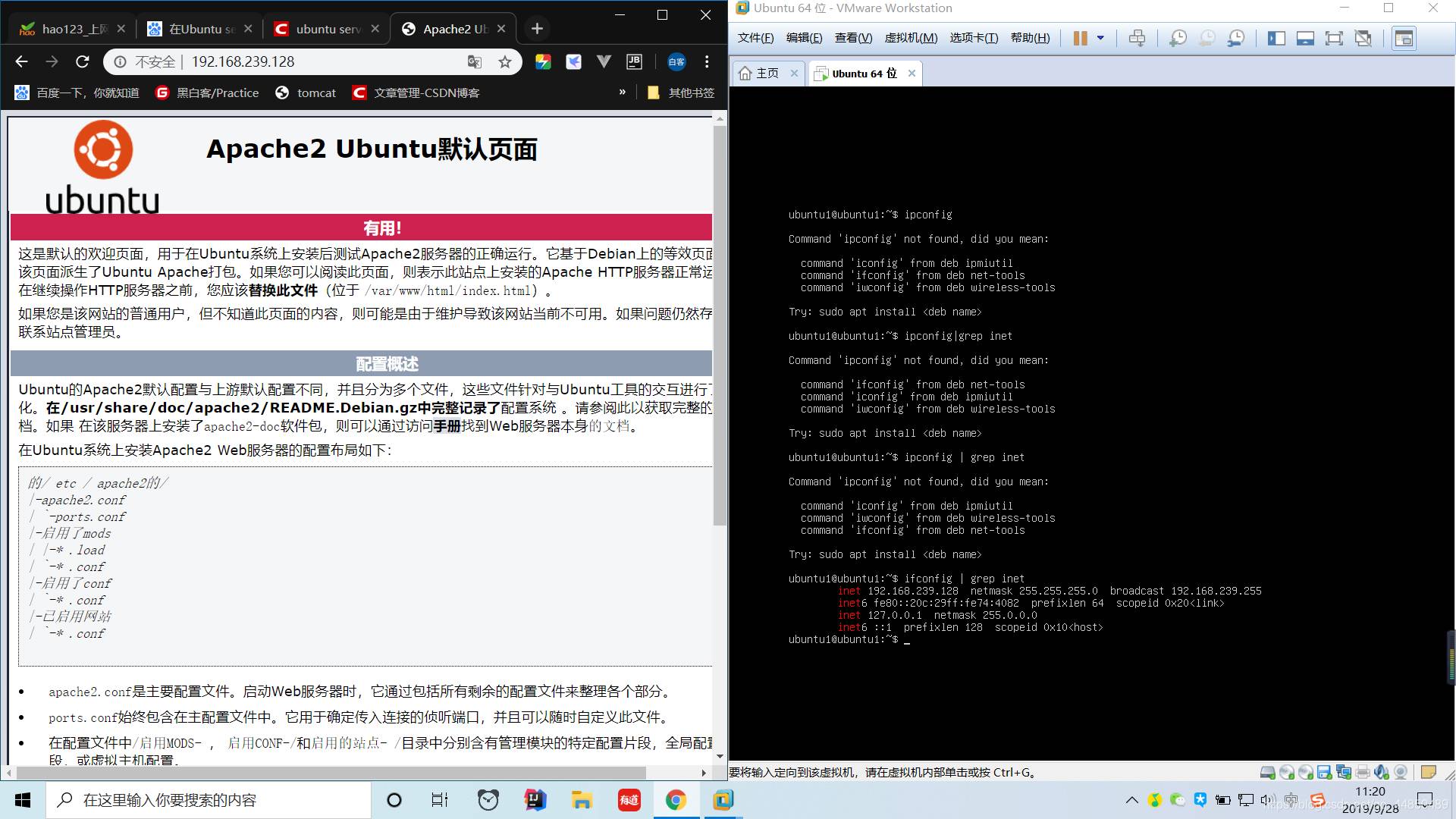Toggle the Unity mode icon in VMware toolbar

coord(1363,38)
